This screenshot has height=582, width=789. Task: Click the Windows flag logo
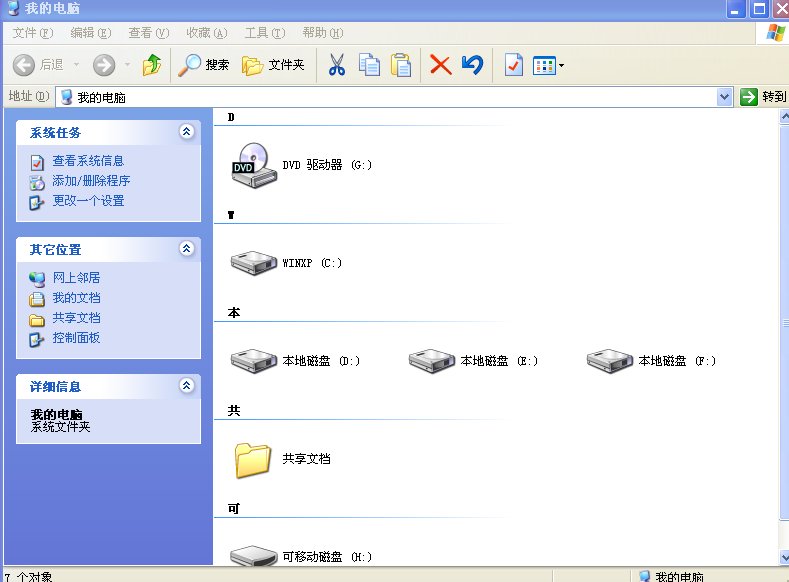click(x=775, y=33)
